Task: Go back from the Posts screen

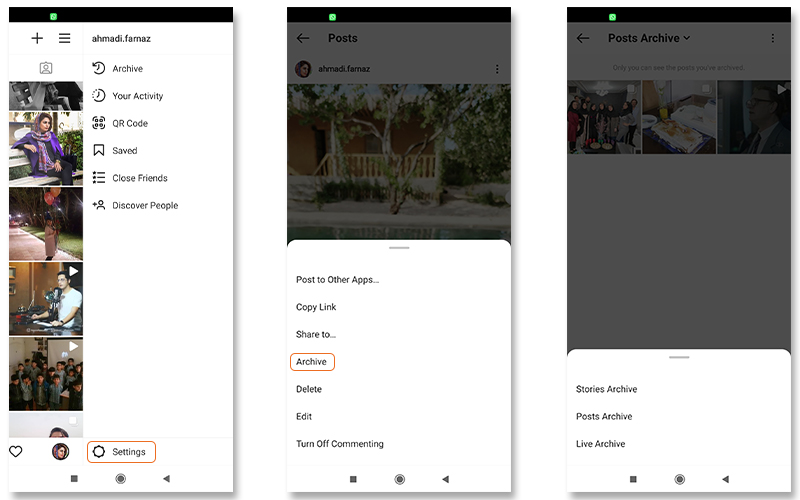Action: (x=303, y=38)
